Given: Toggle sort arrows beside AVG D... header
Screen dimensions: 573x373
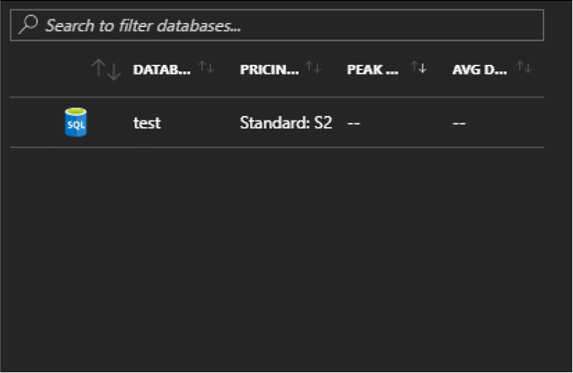Looking at the screenshot, I should (524, 67).
